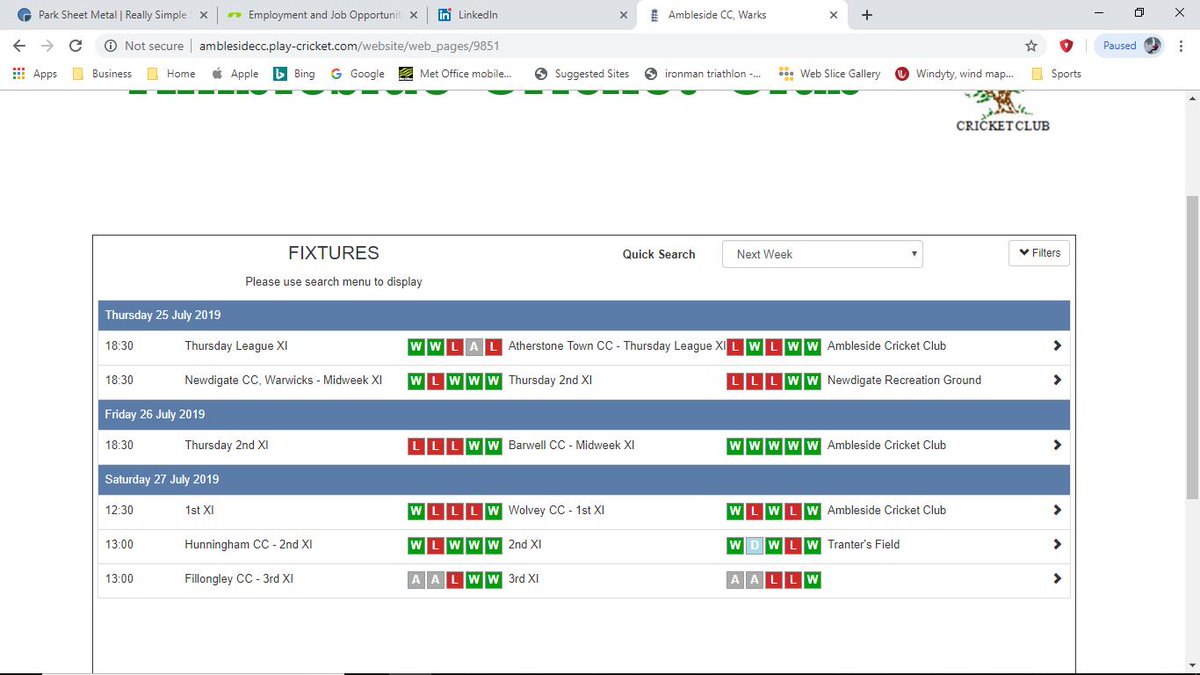
Task: Click the Newdigate Recreation Ground ground link
Action: 903,380
